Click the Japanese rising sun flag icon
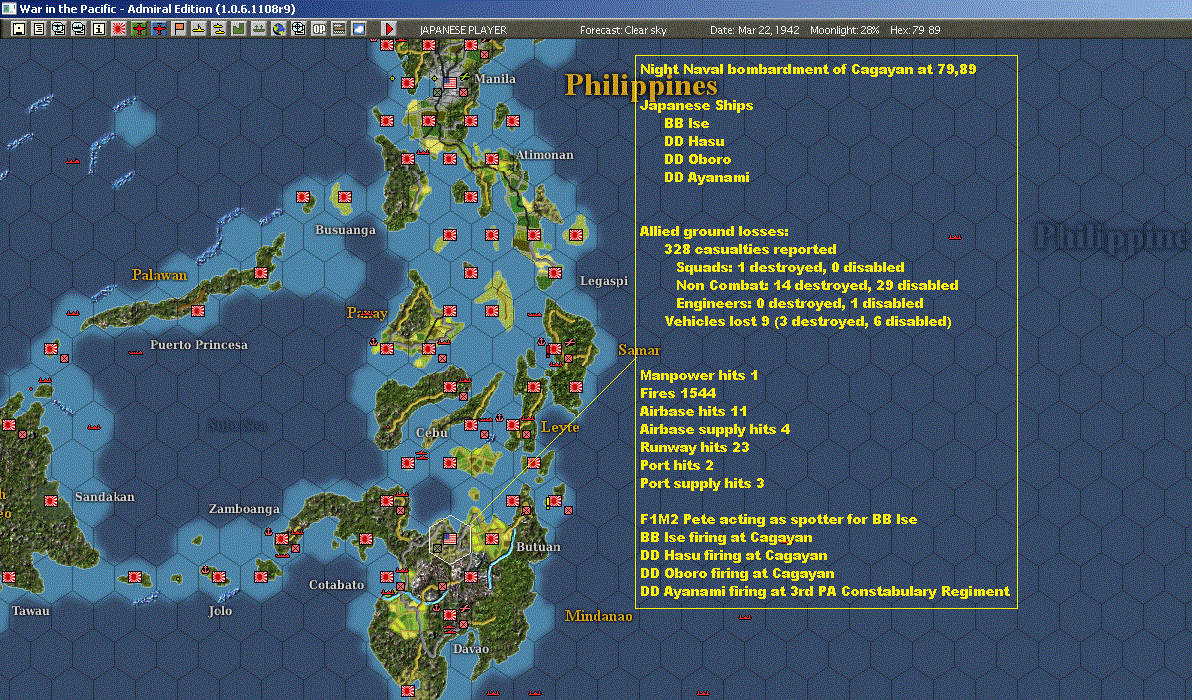Image resolution: width=1192 pixels, height=700 pixels. tap(119, 29)
